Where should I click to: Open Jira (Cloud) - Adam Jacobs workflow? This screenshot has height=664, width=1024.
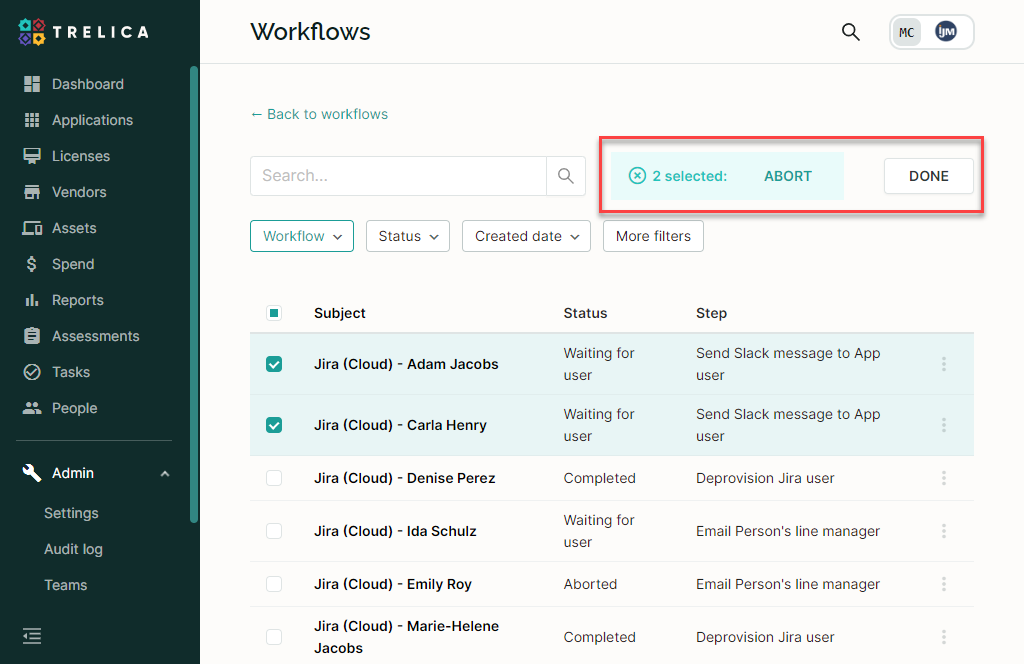point(406,364)
